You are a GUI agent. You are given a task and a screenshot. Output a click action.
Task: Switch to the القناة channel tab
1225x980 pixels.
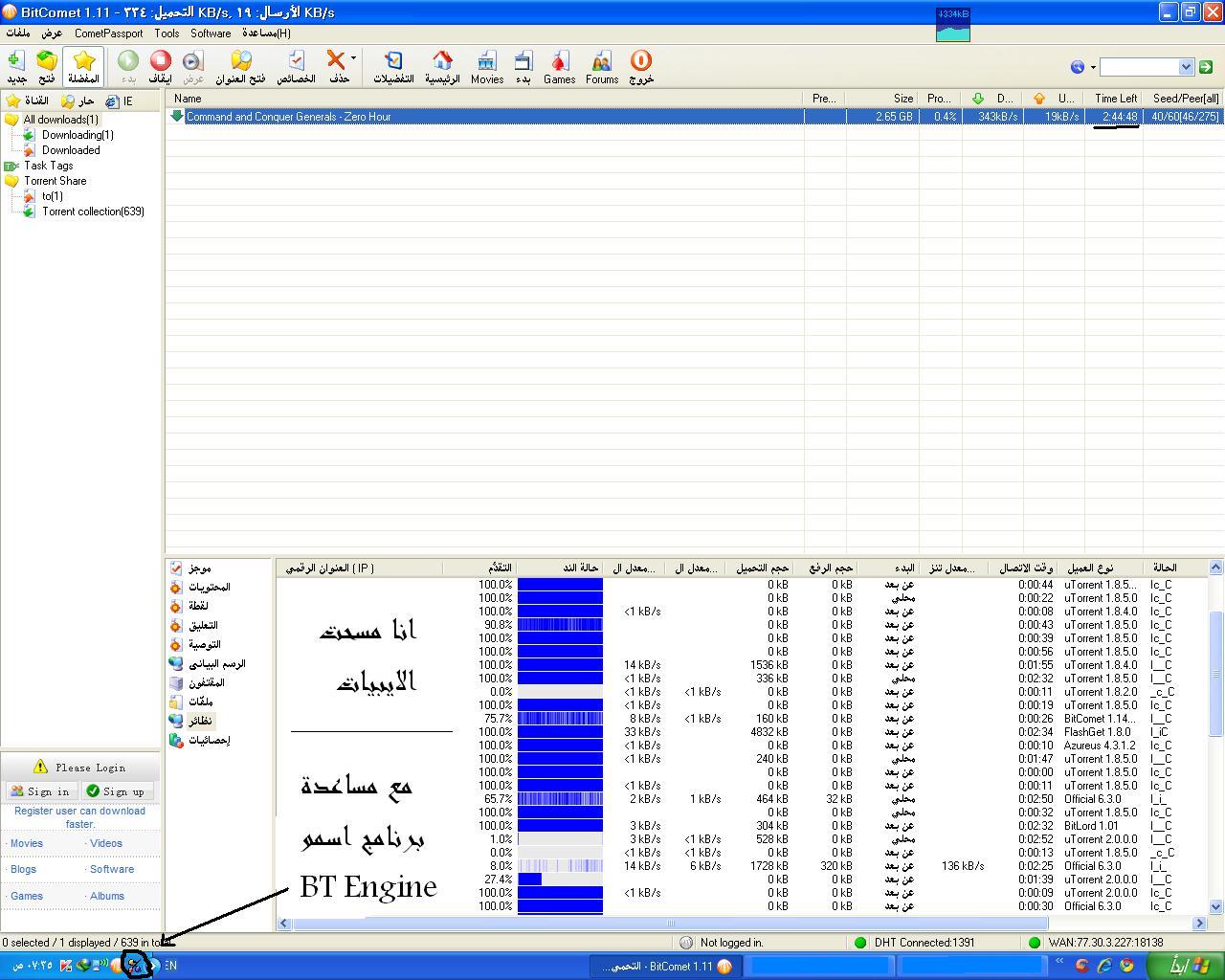pyautogui.click(x=27, y=100)
